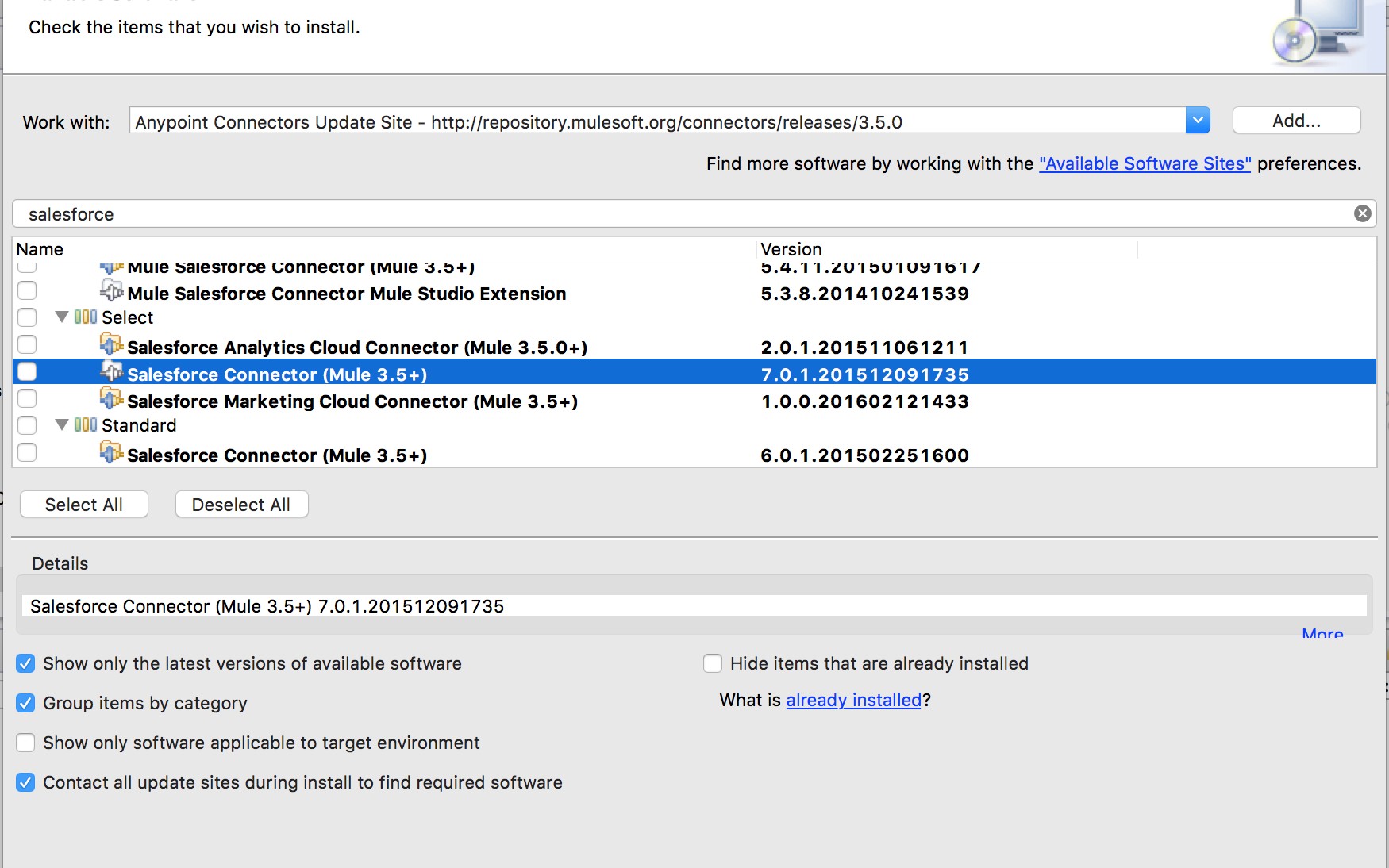This screenshot has width=1389, height=868.
Task: Click the Select category icon
Action: tap(86, 317)
